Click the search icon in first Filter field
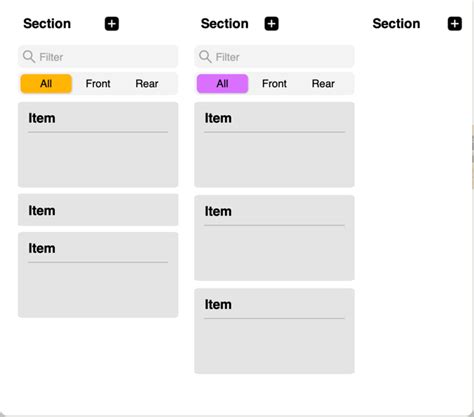474x417 pixels. (29, 57)
